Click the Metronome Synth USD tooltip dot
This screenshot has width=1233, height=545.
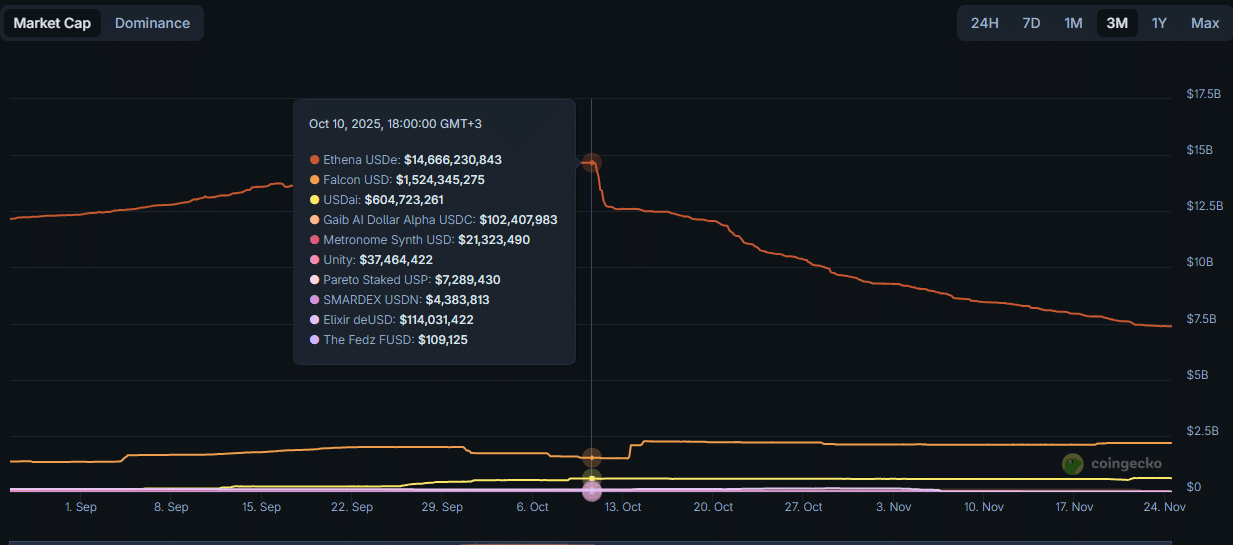click(x=315, y=240)
